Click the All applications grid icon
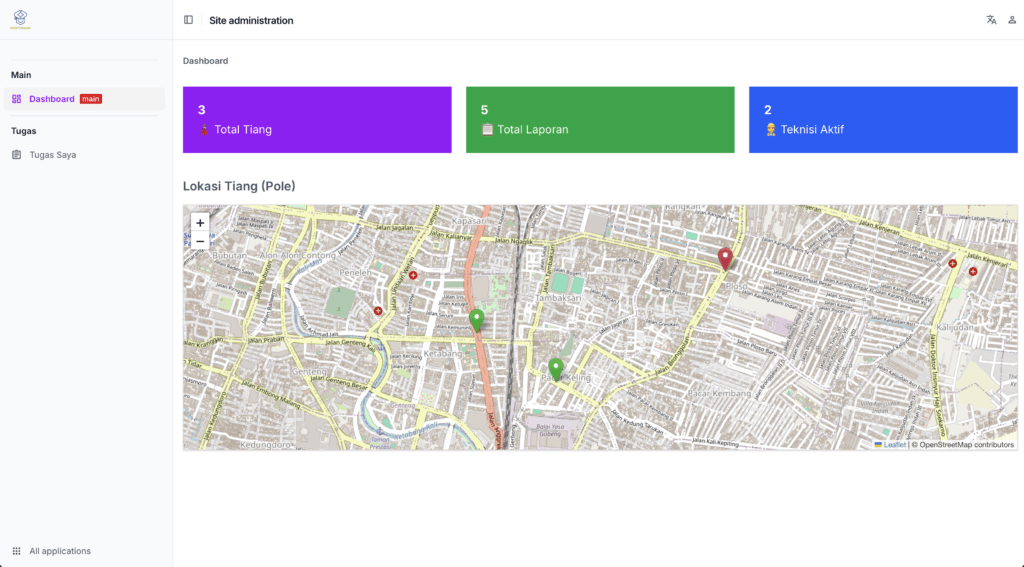 [x=16, y=551]
